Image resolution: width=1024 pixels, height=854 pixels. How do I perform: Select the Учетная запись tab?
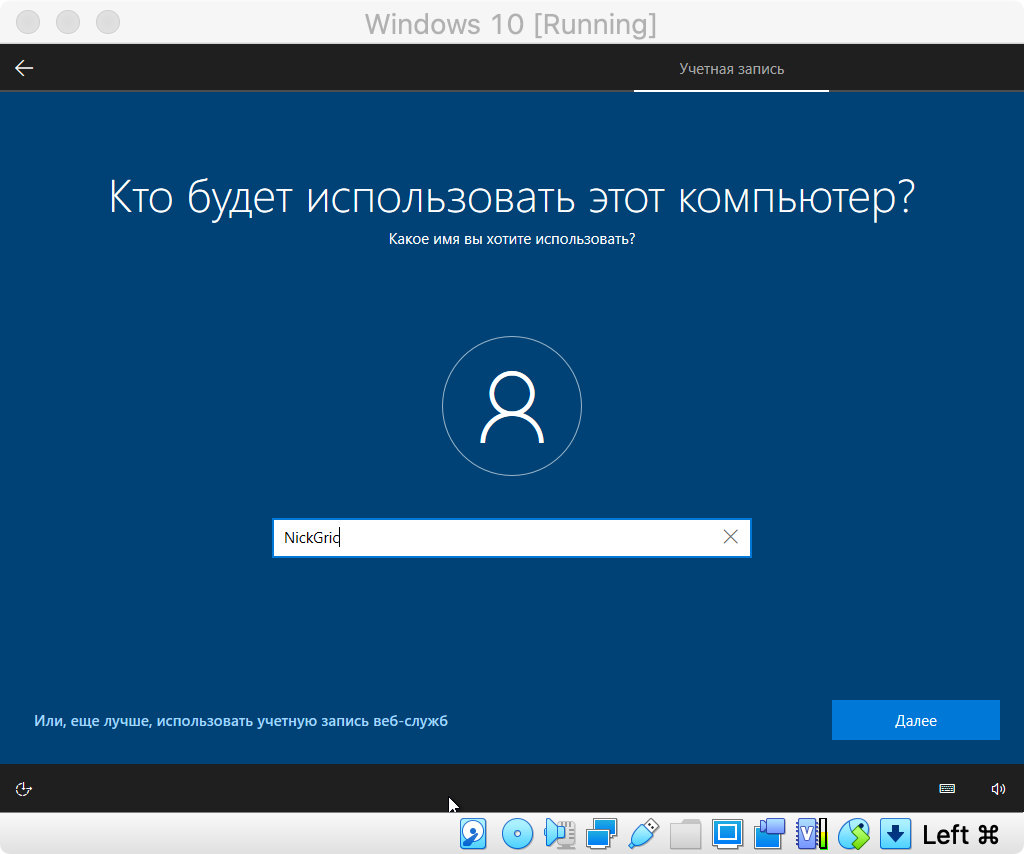pyautogui.click(x=731, y=69)
